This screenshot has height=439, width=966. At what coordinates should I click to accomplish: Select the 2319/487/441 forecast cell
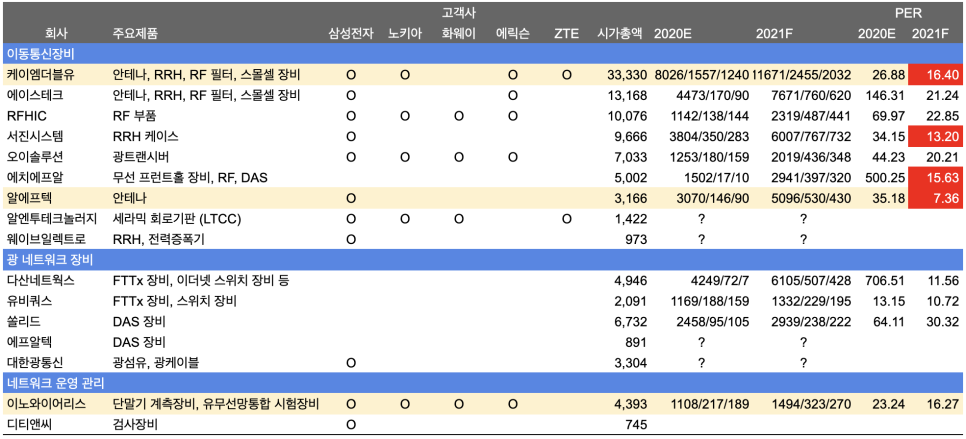pos(811,116)
